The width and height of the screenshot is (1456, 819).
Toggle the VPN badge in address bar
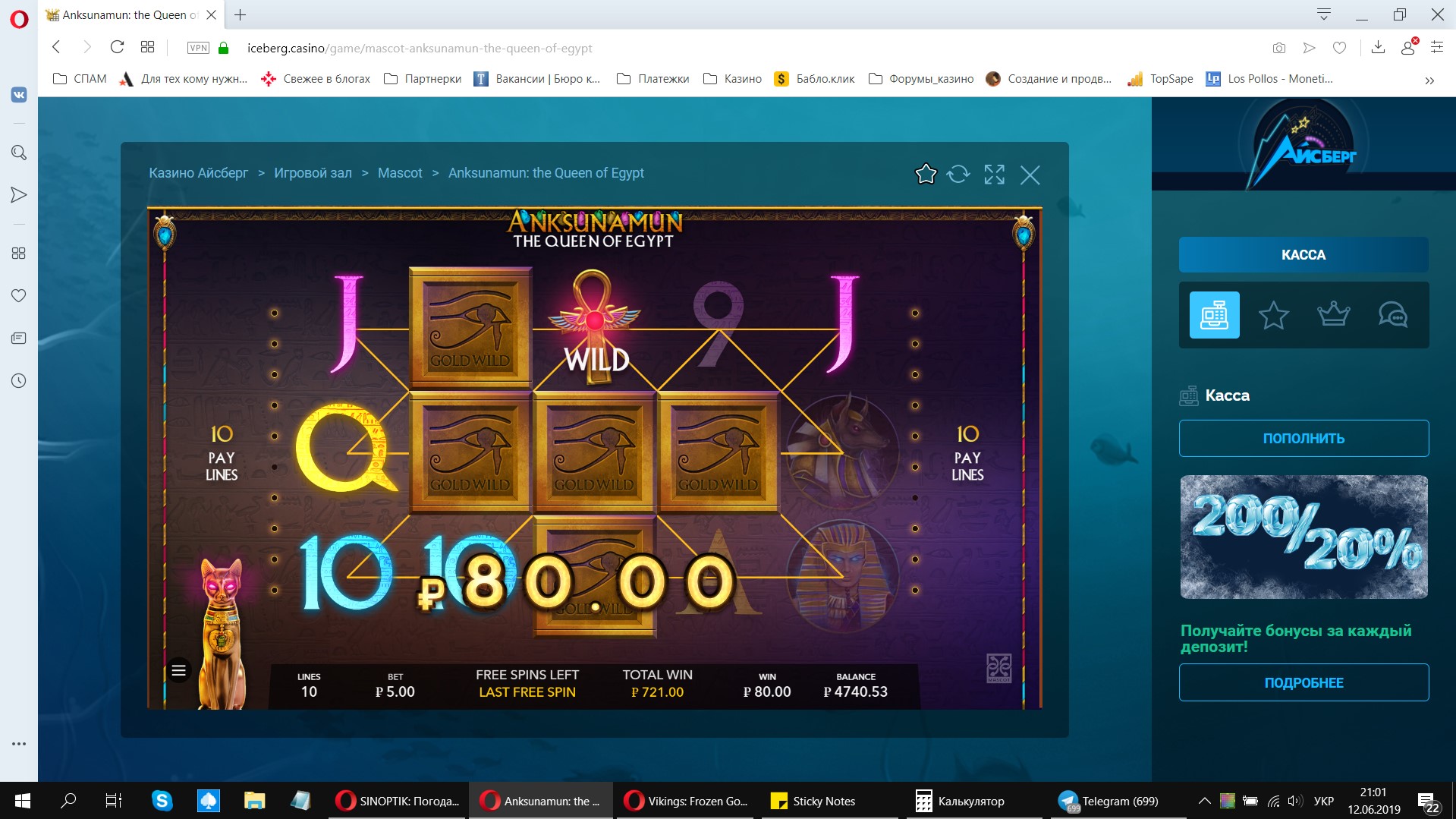(198, 48)
